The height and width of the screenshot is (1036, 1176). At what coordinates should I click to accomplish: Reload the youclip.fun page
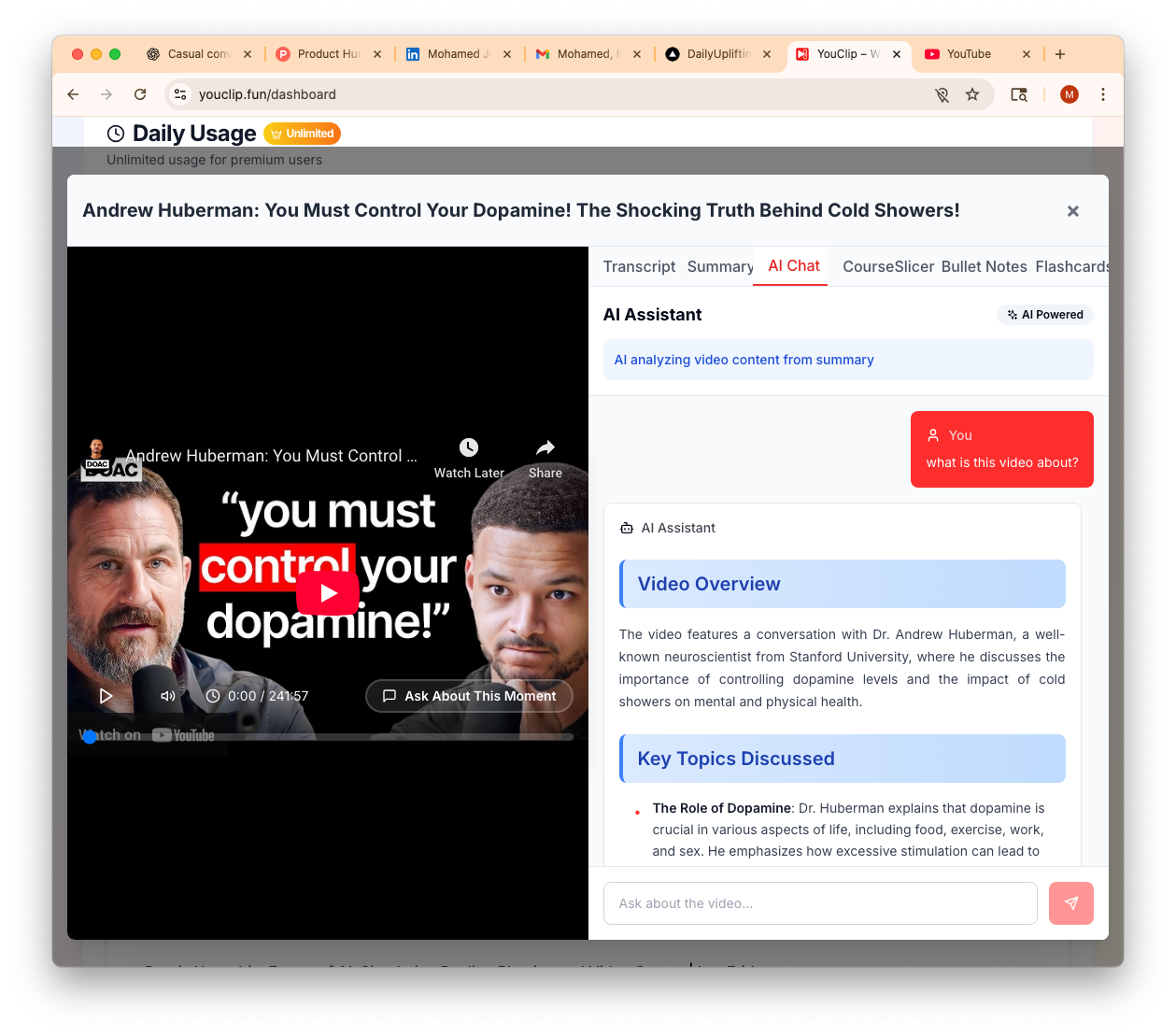[140, 94]
